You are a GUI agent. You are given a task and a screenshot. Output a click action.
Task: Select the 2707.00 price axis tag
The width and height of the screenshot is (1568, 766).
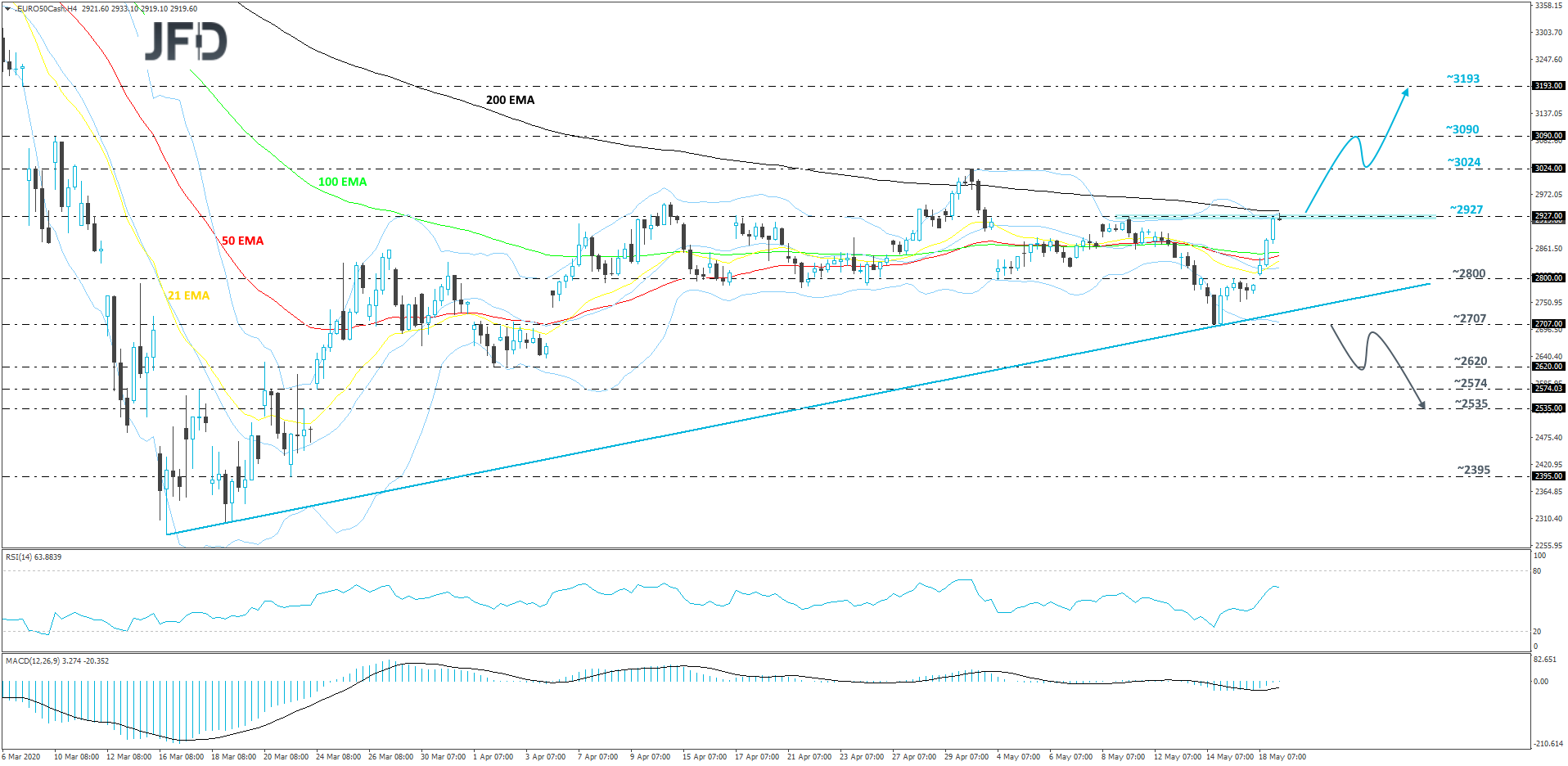point(1548,324)
